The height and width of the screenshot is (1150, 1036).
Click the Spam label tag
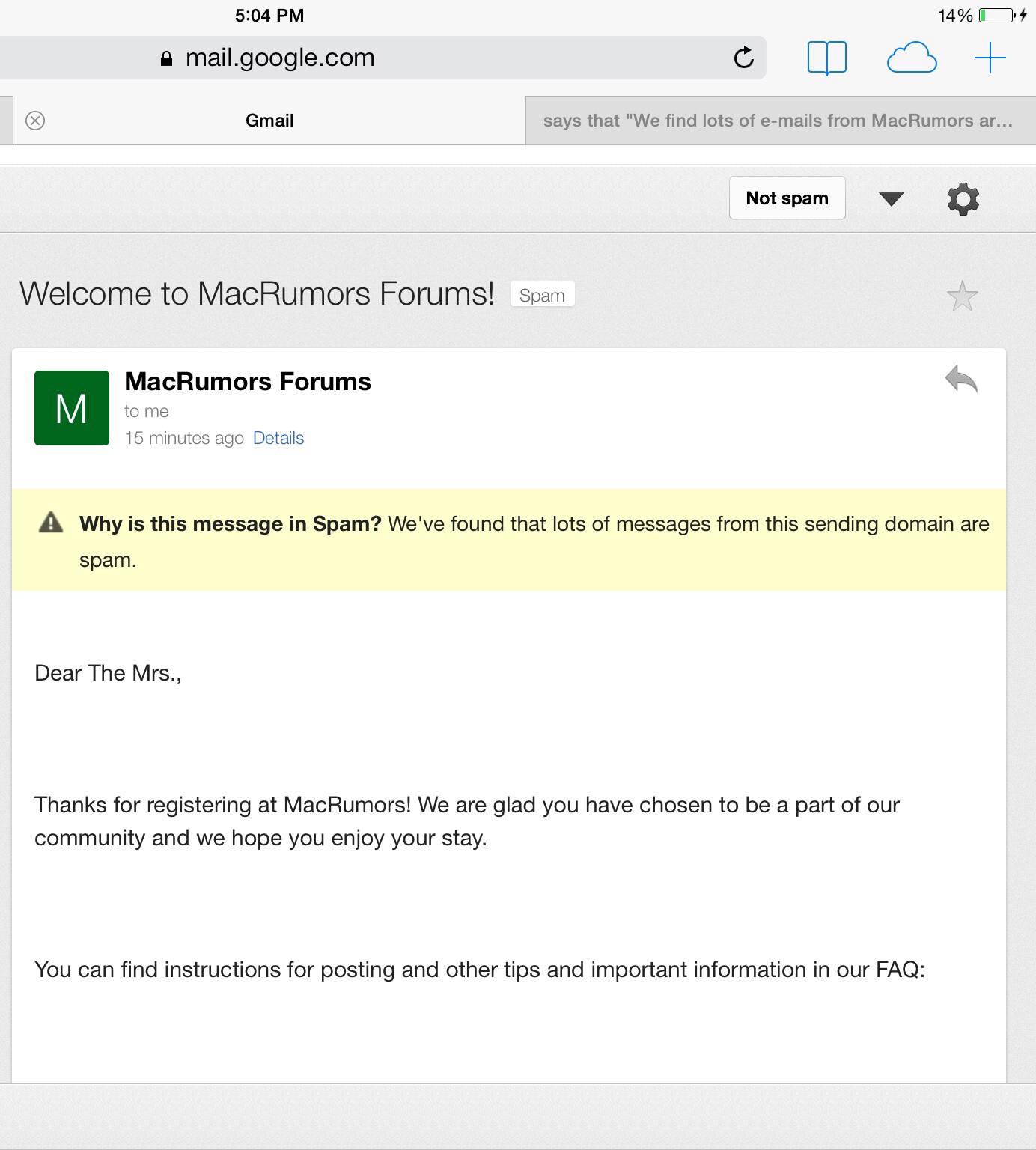point(542,295)
